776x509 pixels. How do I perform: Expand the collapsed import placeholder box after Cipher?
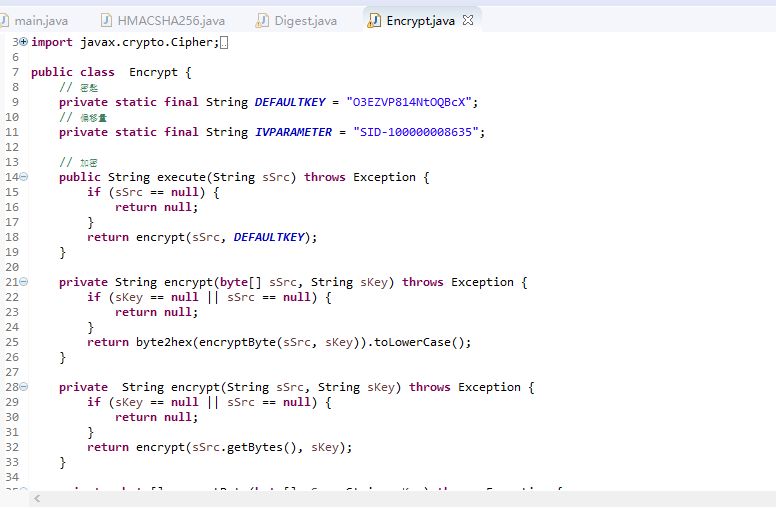[224, 43]
